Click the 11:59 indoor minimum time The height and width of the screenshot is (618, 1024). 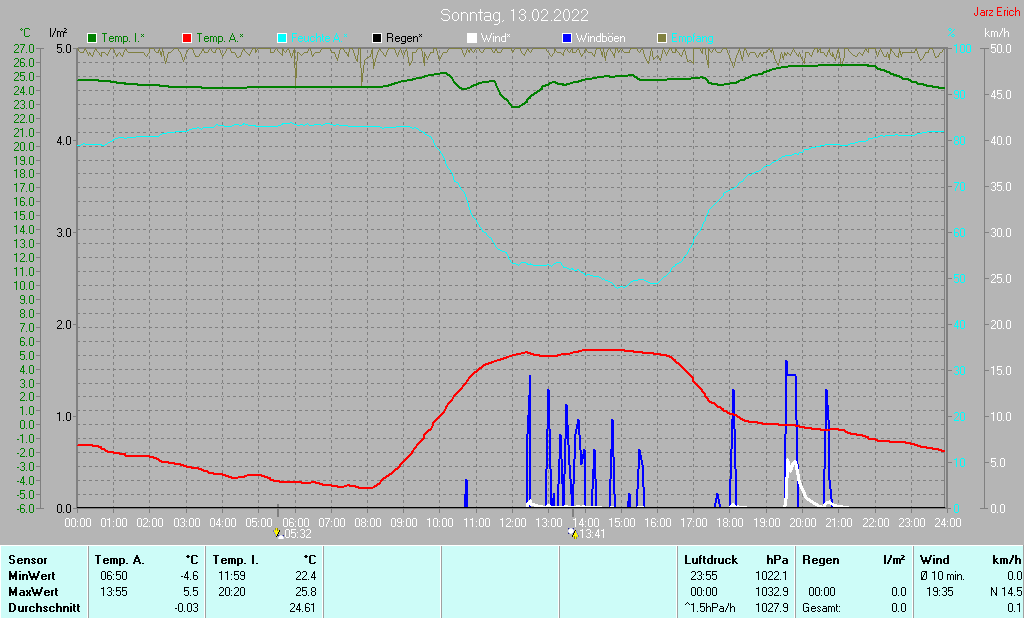coord(232,576)
